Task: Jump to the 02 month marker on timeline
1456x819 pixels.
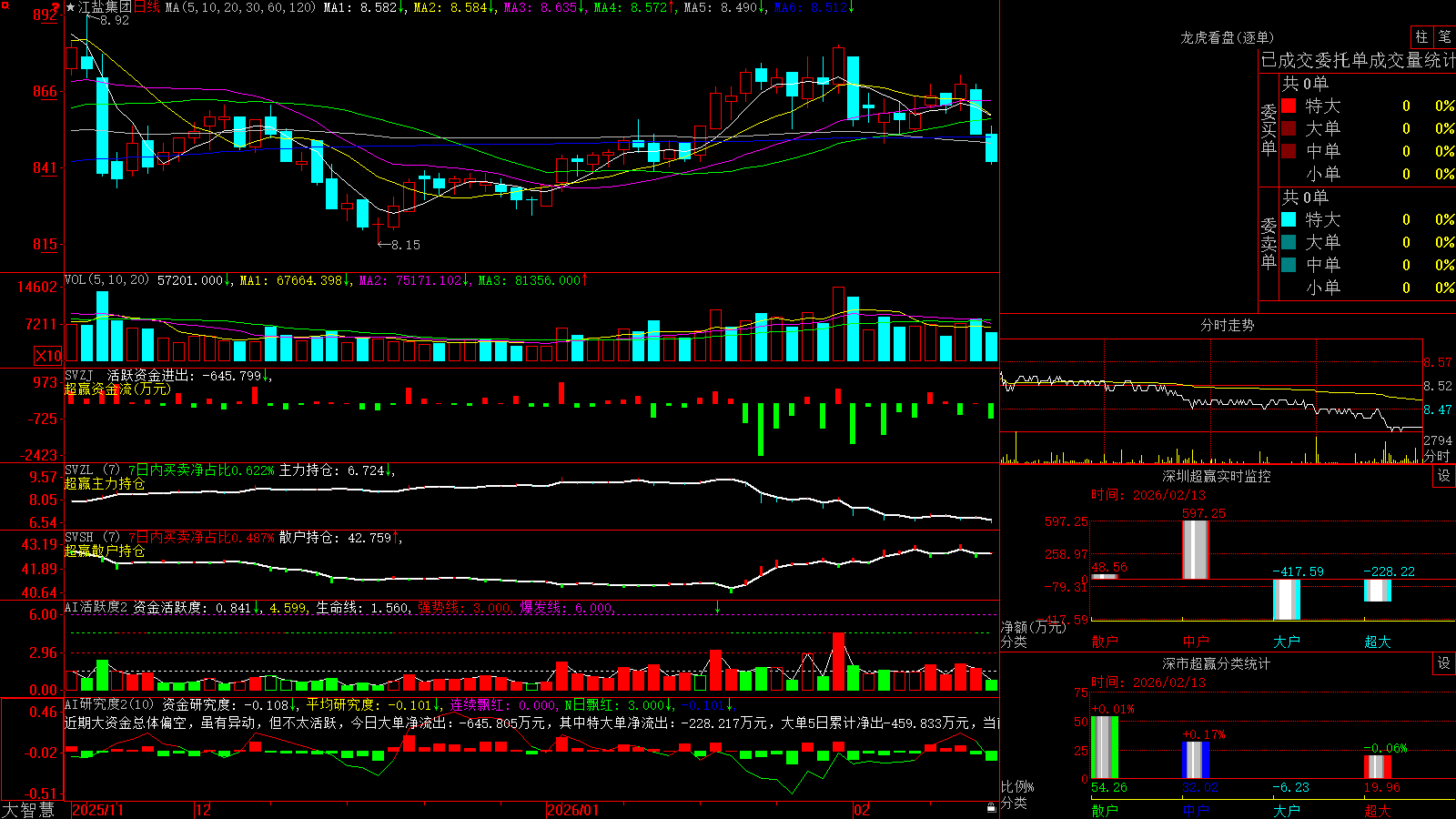Action: 862,810
